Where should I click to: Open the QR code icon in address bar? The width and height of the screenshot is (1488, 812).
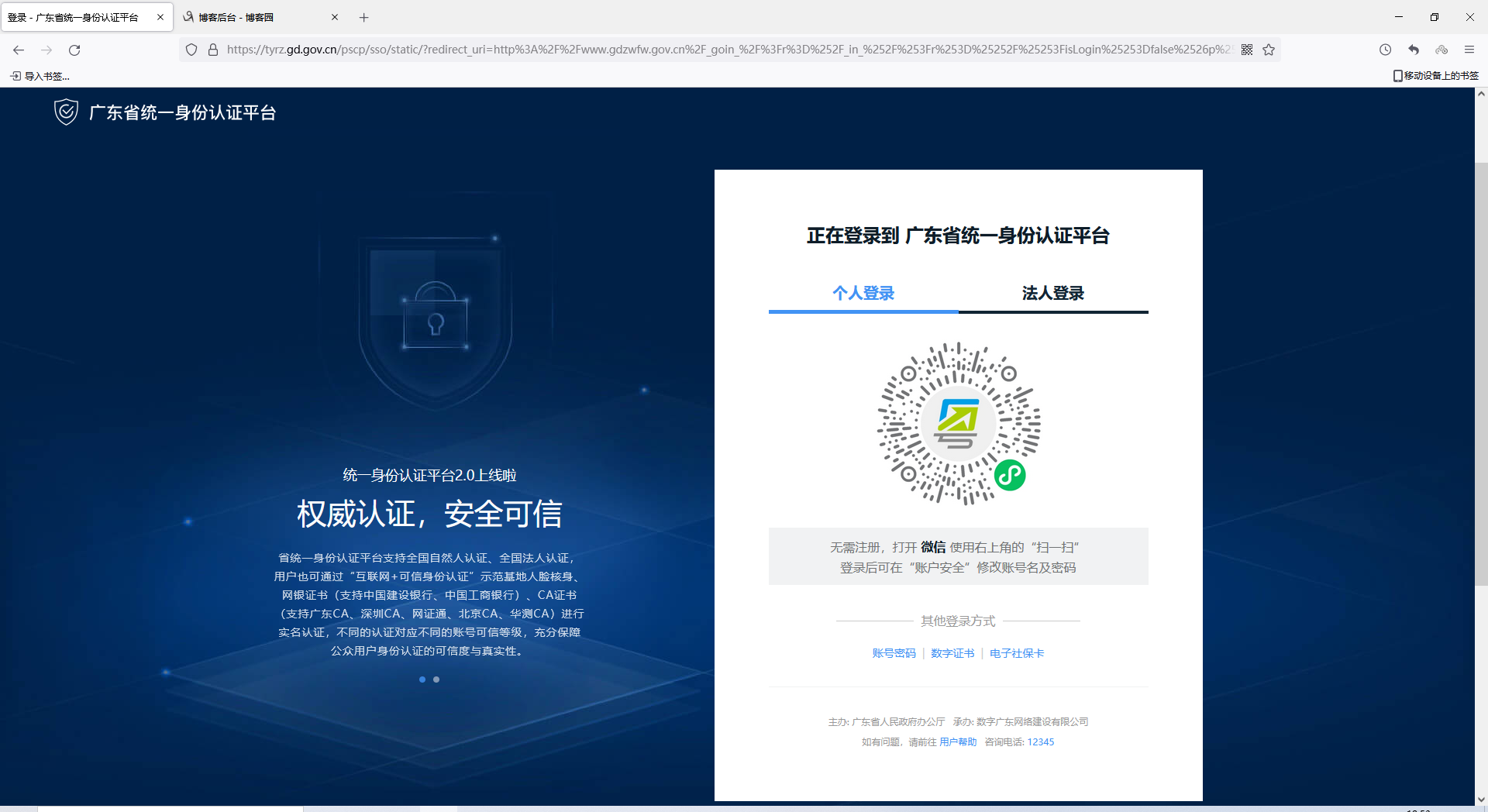(1247, 50)
